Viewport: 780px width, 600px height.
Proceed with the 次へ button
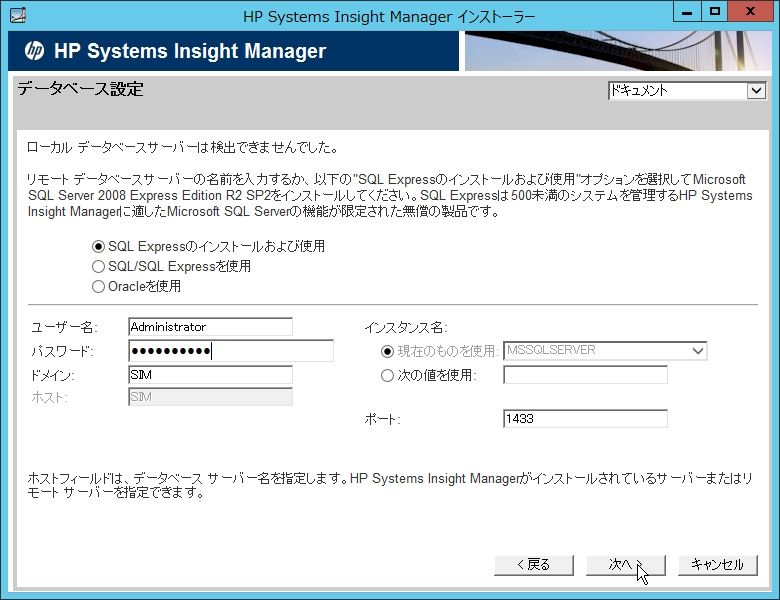[625, 565]
